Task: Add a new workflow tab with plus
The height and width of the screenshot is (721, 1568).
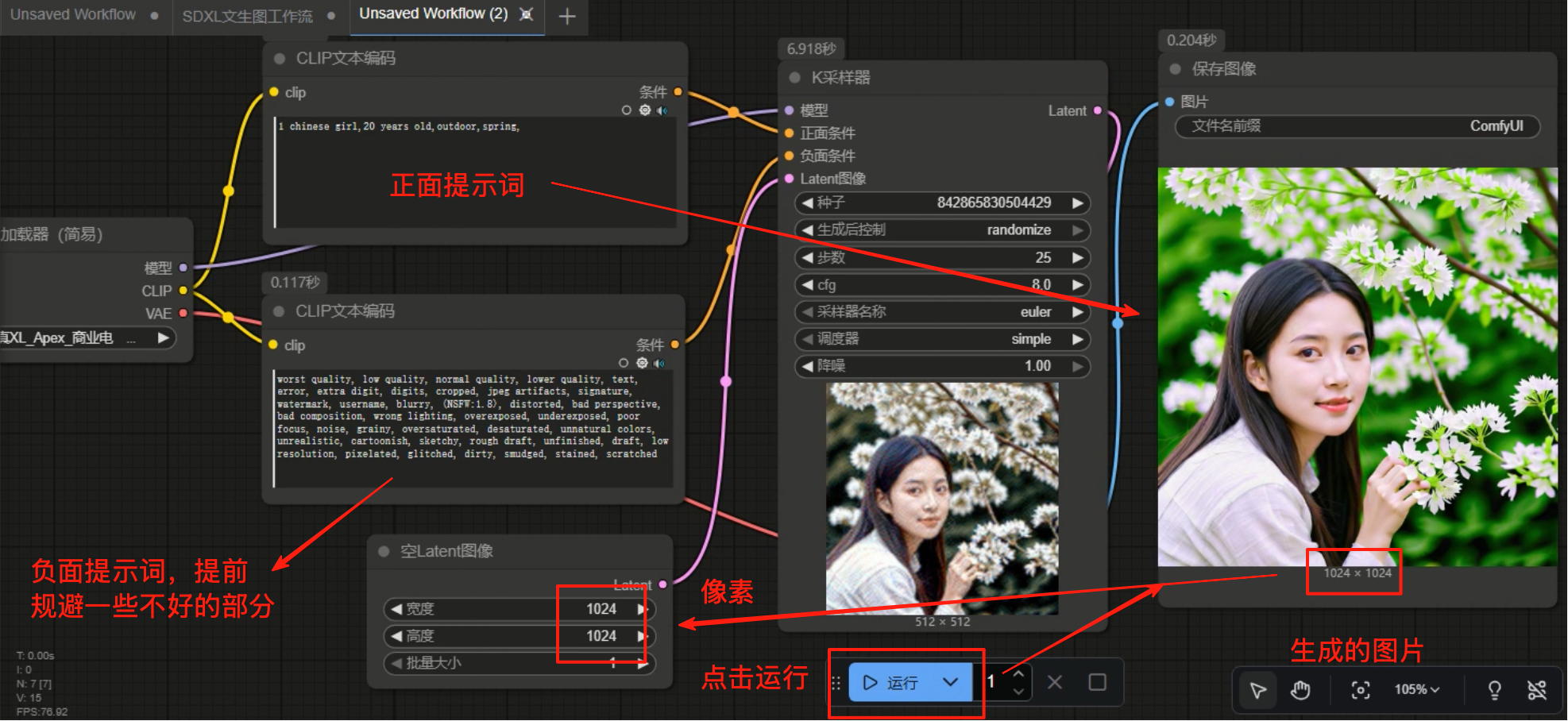Action: [x=567, y=16]
